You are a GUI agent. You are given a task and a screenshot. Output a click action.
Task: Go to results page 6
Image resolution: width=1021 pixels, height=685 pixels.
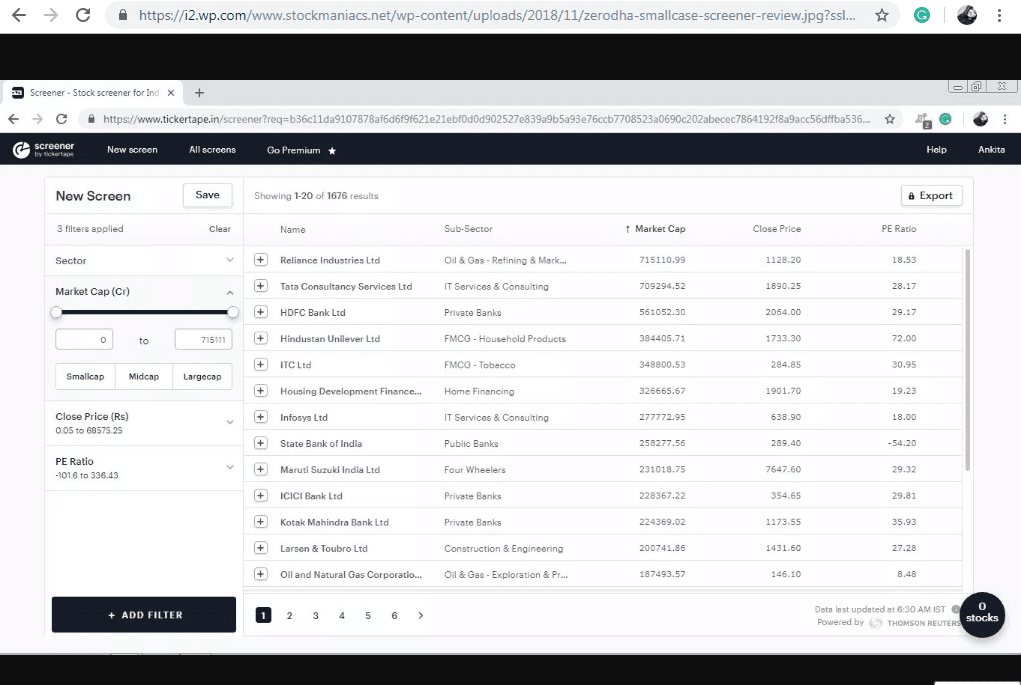[x=394, y=615]
